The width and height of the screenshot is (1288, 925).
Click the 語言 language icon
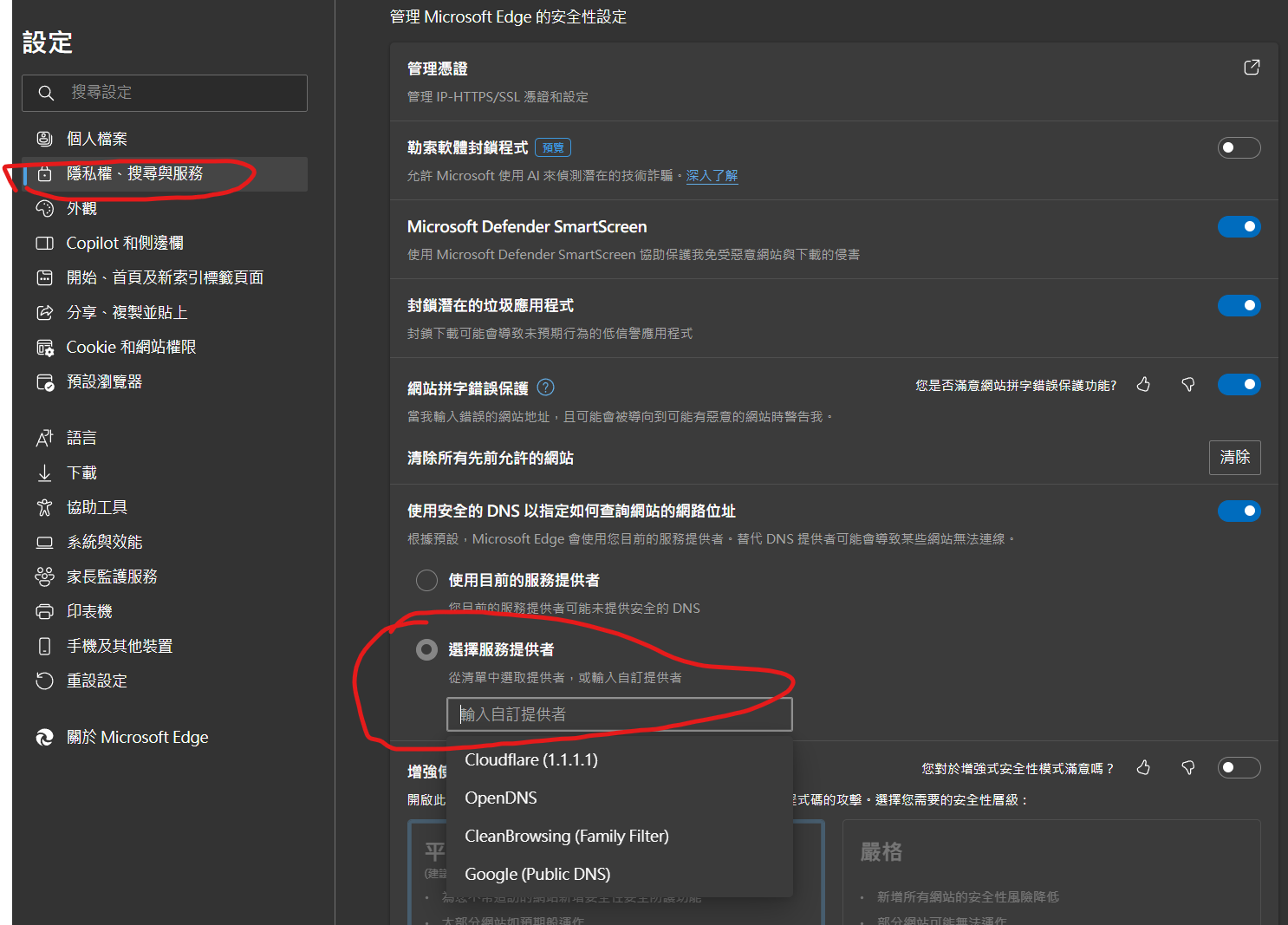click(x=44, y=439)
